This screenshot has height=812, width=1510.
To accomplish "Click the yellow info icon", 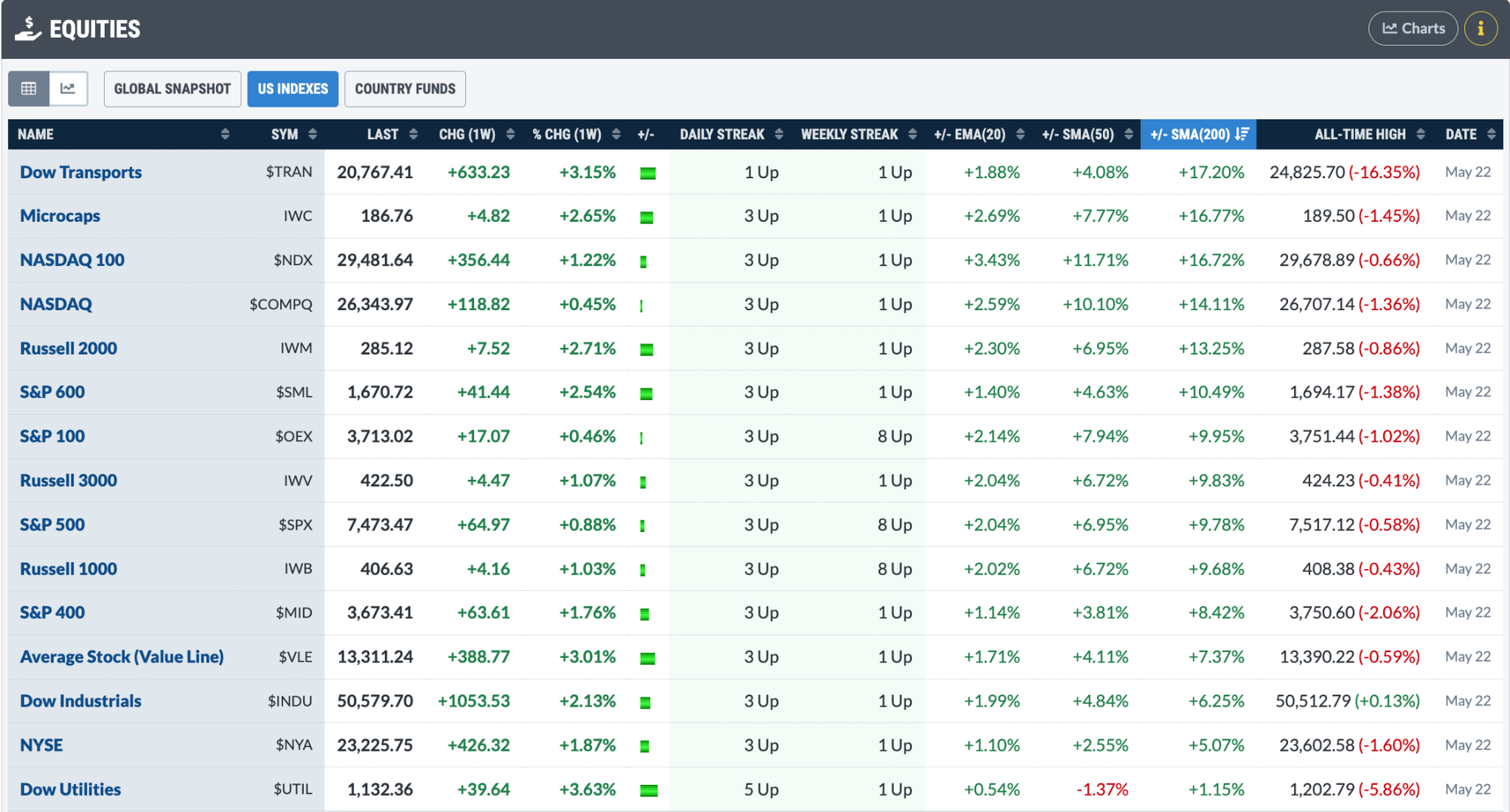I will pyautogui.click(x=1481, y=29).
